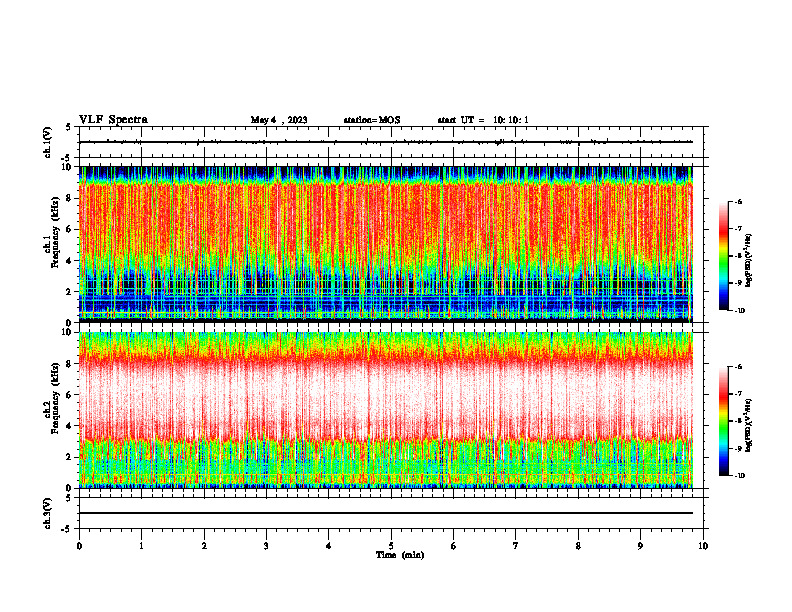Click time axis tick label "3"
The height and width of the screenshot is (612, 792).
[x=266, y=546]
